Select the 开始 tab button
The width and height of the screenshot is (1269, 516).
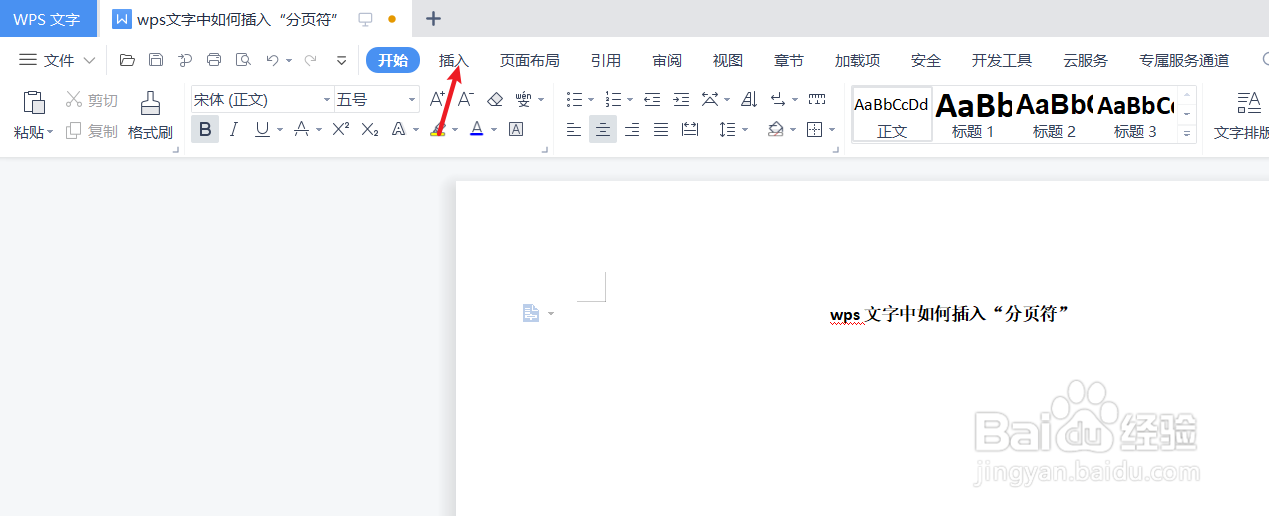click(393, 60)
